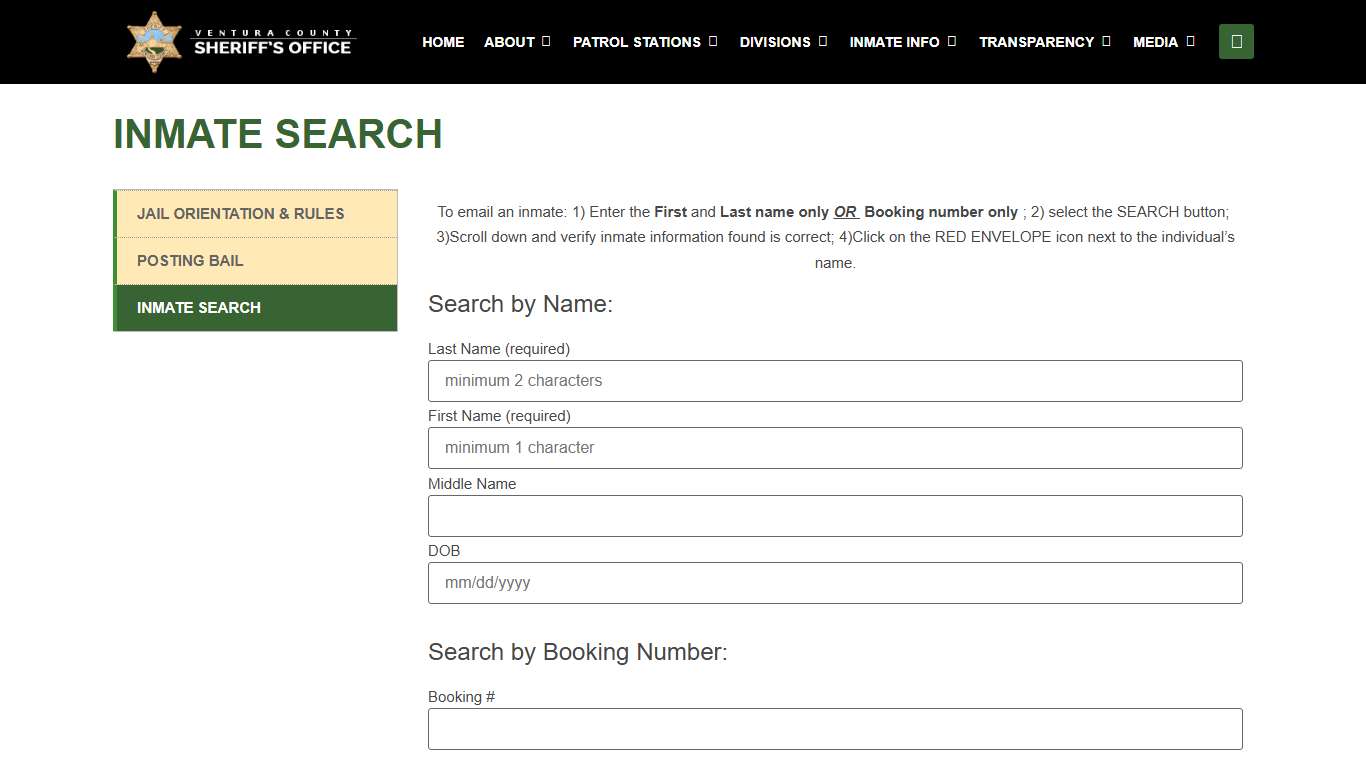Expand the PATROL STATIONS dropdown
The width and height of the screenshot is (1366, 768).
pyautogui.click(x=714, y=41)
